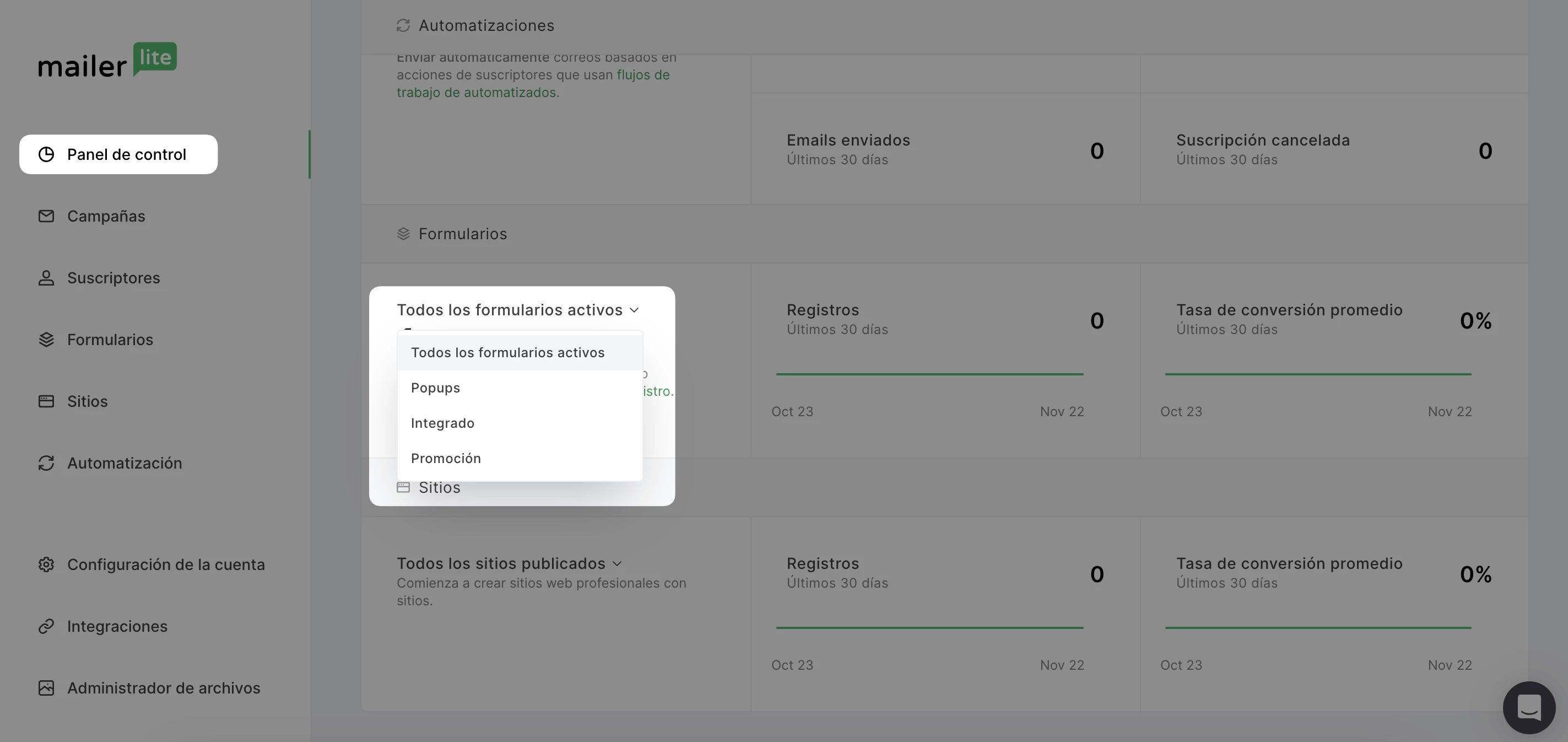Click the Automatización refresh icon in sidebar
This screenshot has height=742, width=1568.
[x=46, y=463]
